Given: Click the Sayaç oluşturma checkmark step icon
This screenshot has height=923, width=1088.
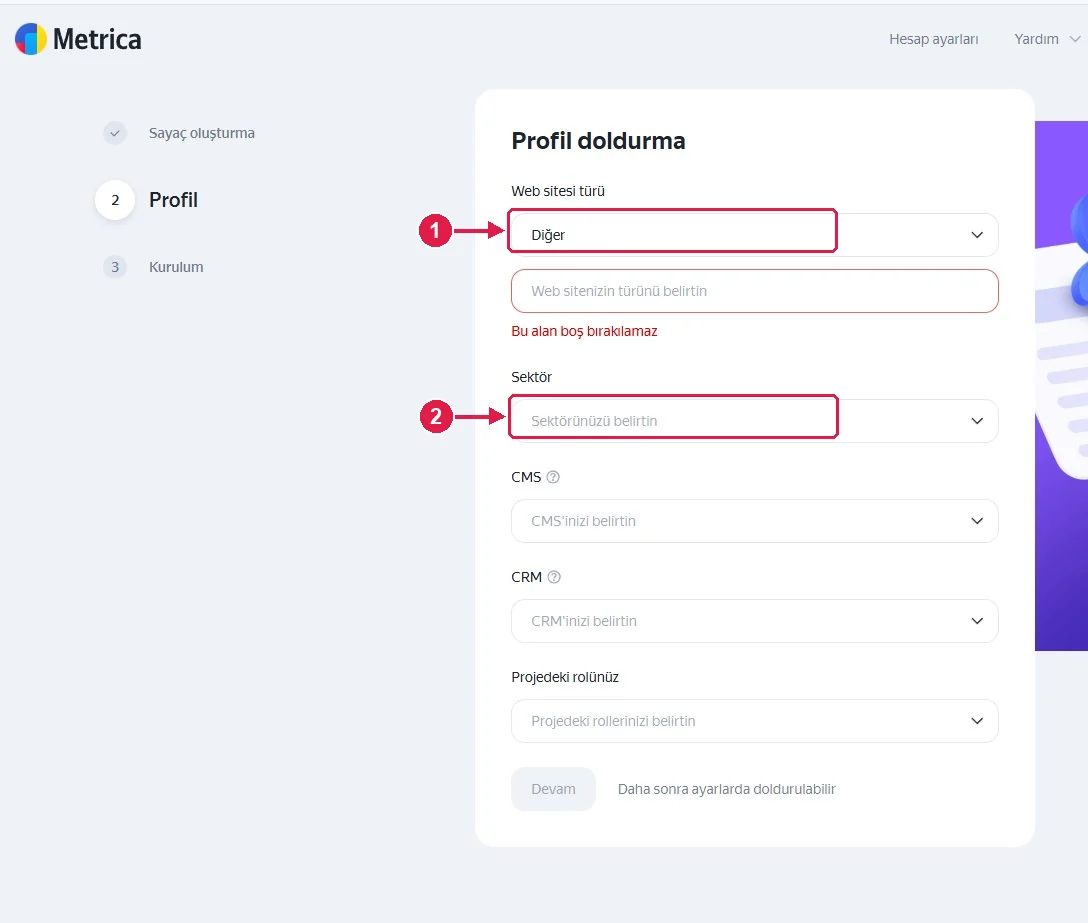Looking at the screenshot, I should (x=115, y=133).
